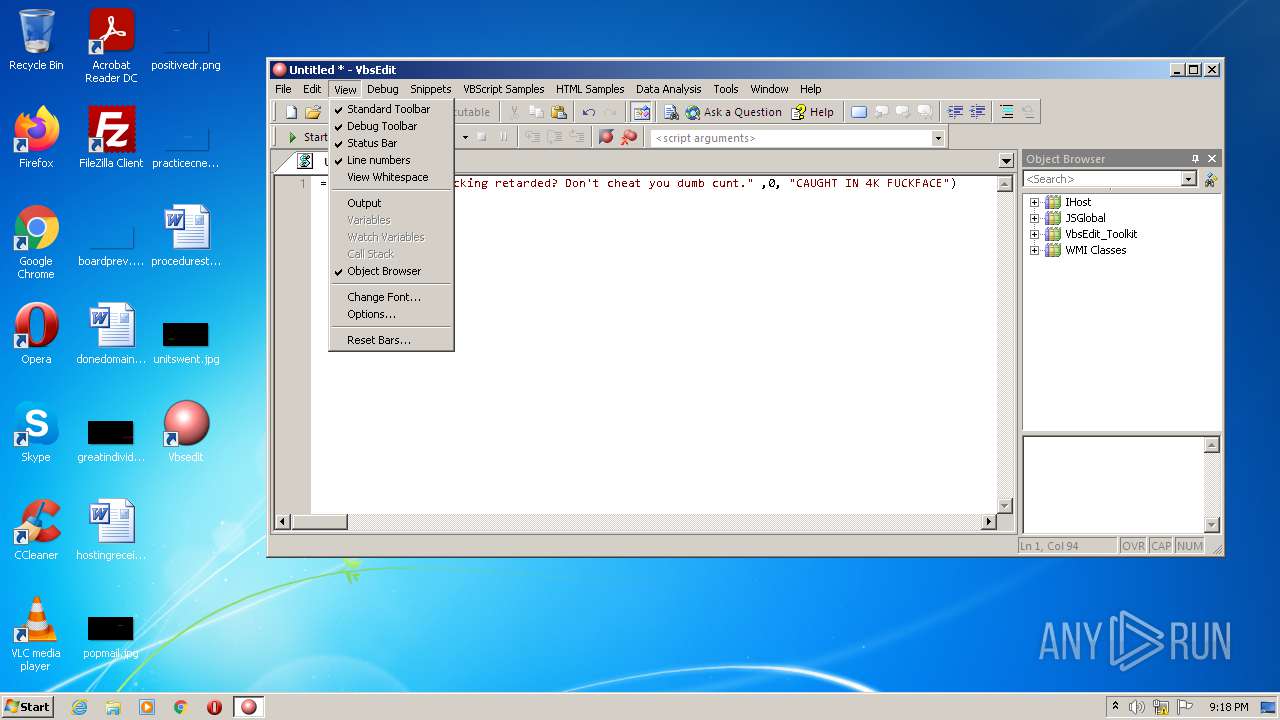Enable View Whitespace option

(391, 177)
